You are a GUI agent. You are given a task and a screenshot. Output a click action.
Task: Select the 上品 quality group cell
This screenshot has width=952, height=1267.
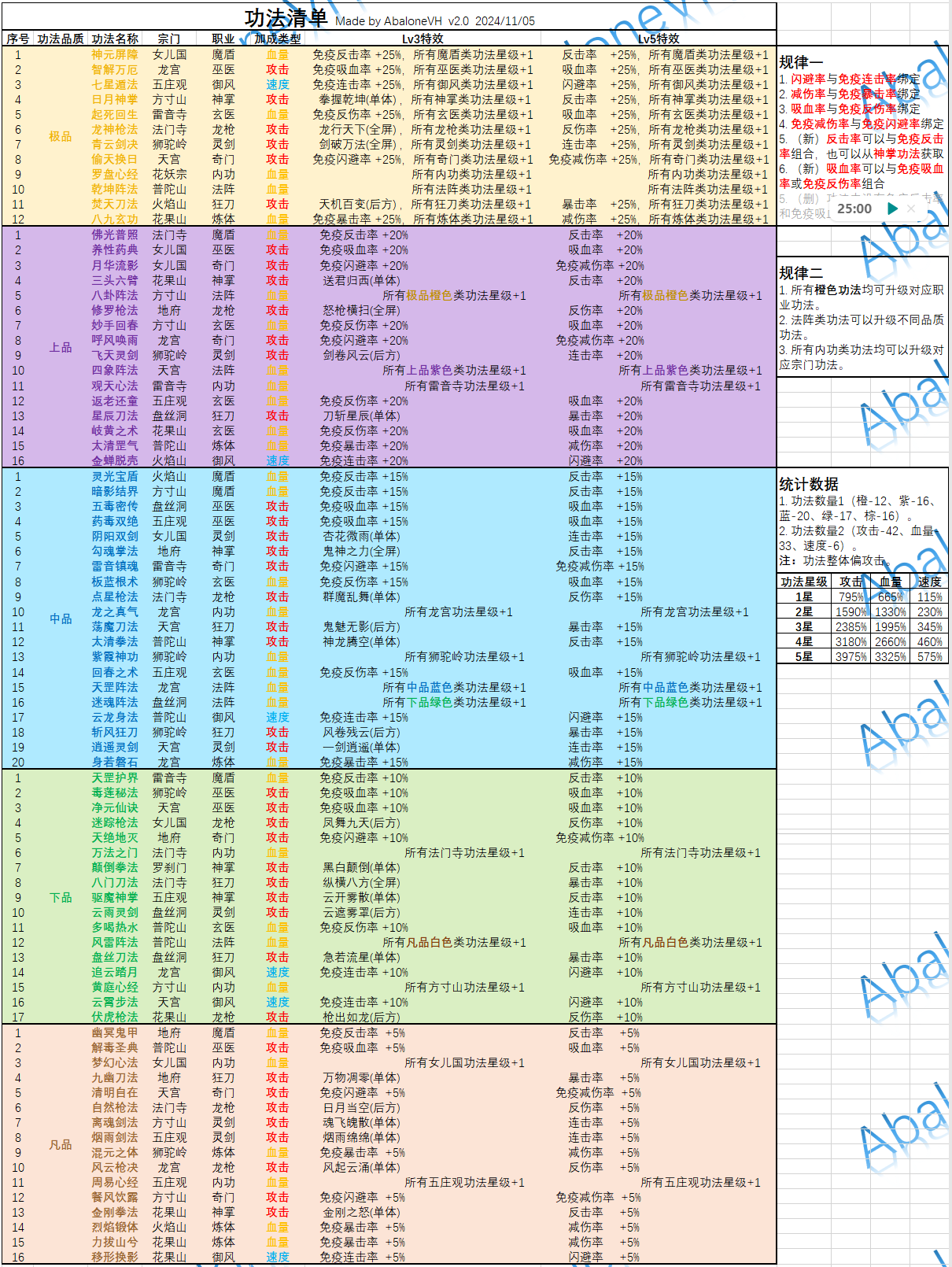pos(61,347)
